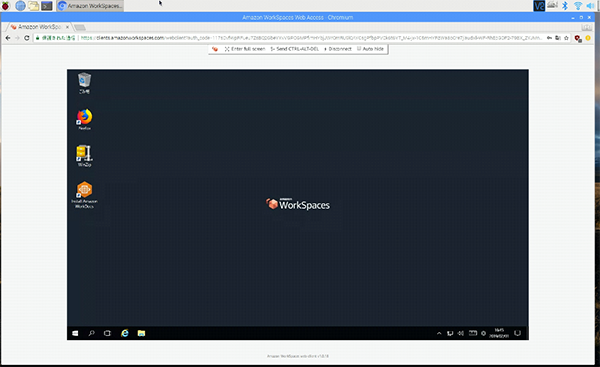The width and height of the screenshot is (600, 367).
Task: Open the Windows Action Center notifications
Action: tap(517, 333)
